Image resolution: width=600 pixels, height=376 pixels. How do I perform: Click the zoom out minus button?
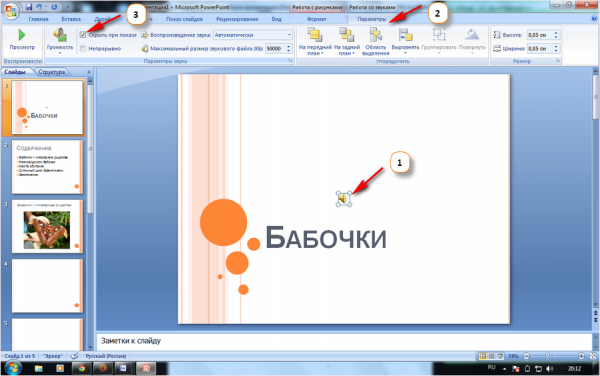[x=527, y=356]
